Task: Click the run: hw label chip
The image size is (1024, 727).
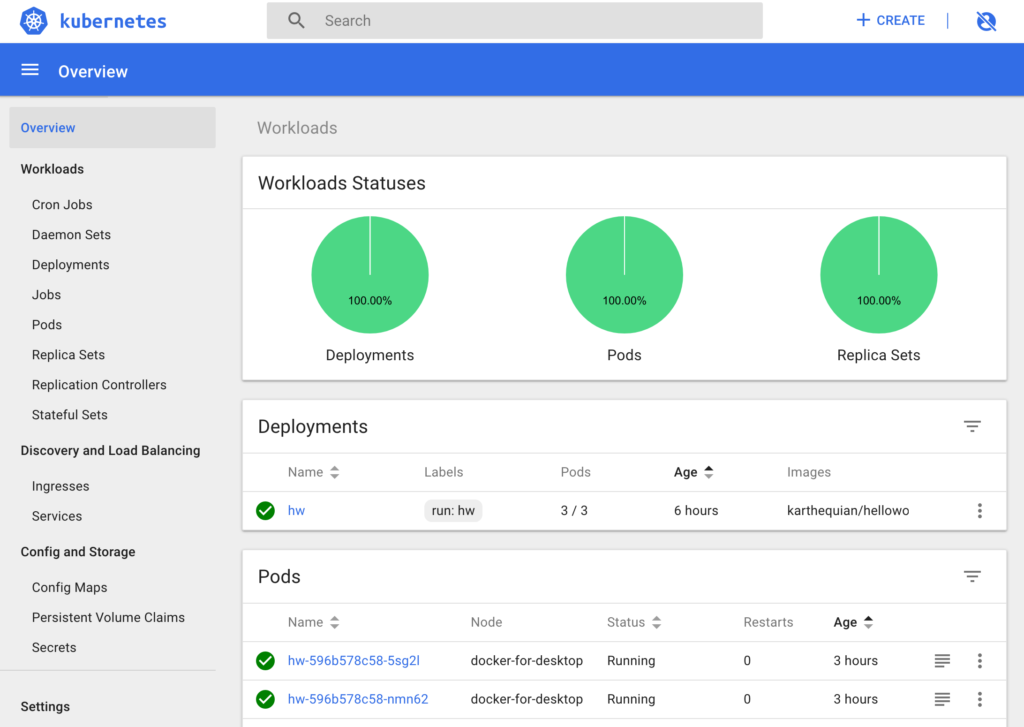Action: [453, 511]
